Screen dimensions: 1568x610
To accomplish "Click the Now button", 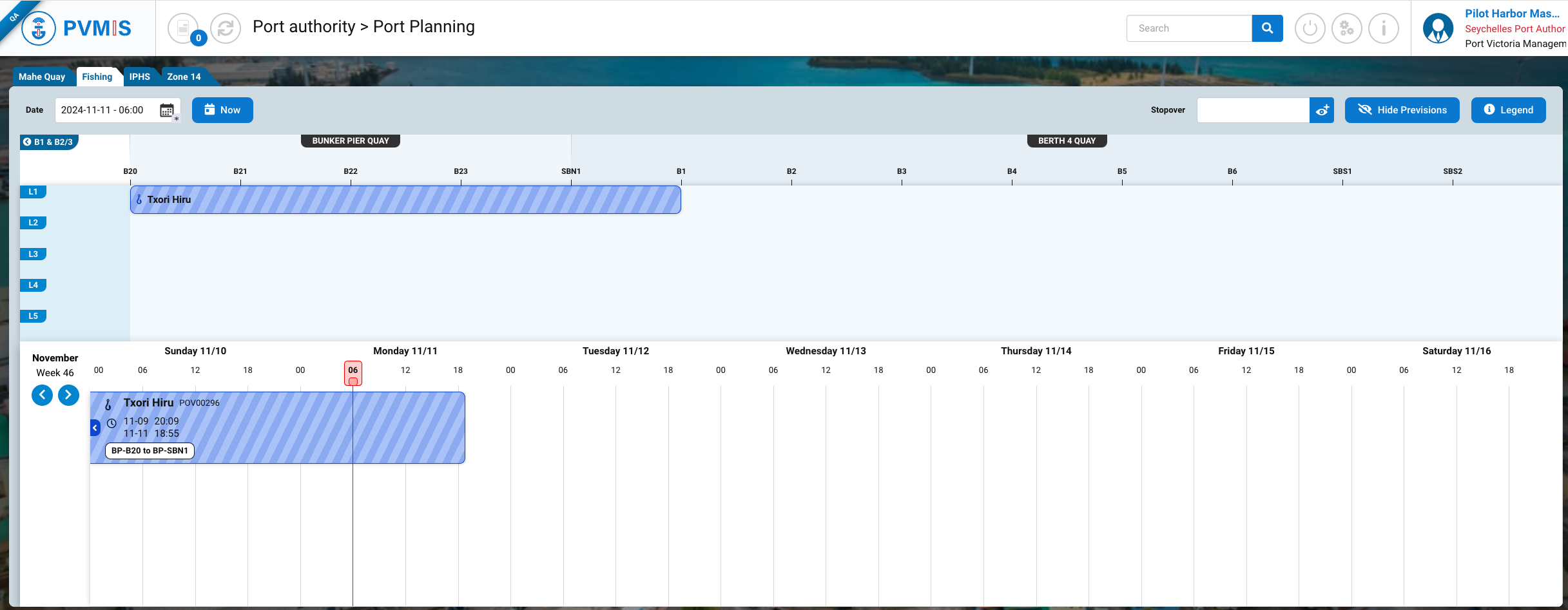I will (x=222, y=110).
